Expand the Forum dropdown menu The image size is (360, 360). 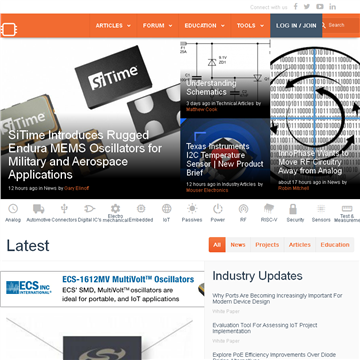158,26
